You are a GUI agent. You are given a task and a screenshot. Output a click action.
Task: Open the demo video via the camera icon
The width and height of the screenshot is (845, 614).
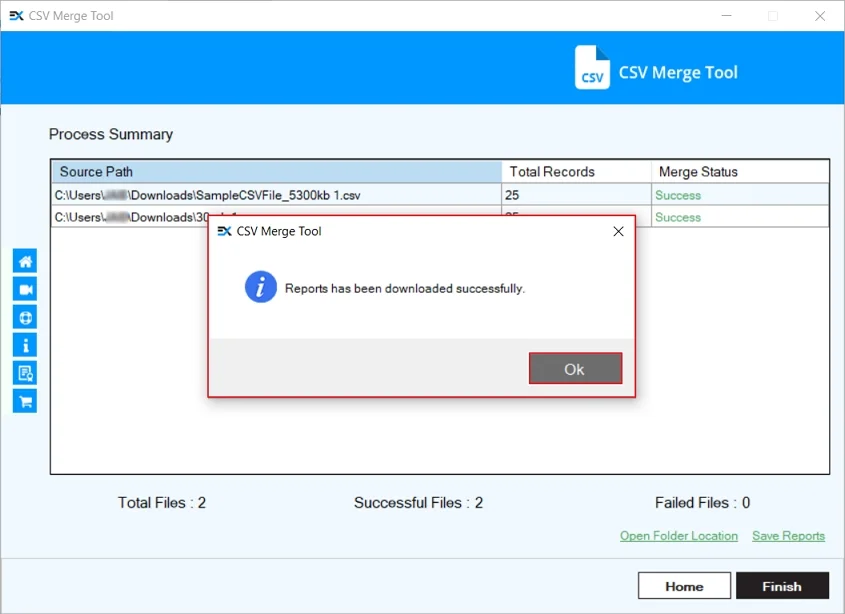pos(24,289)
